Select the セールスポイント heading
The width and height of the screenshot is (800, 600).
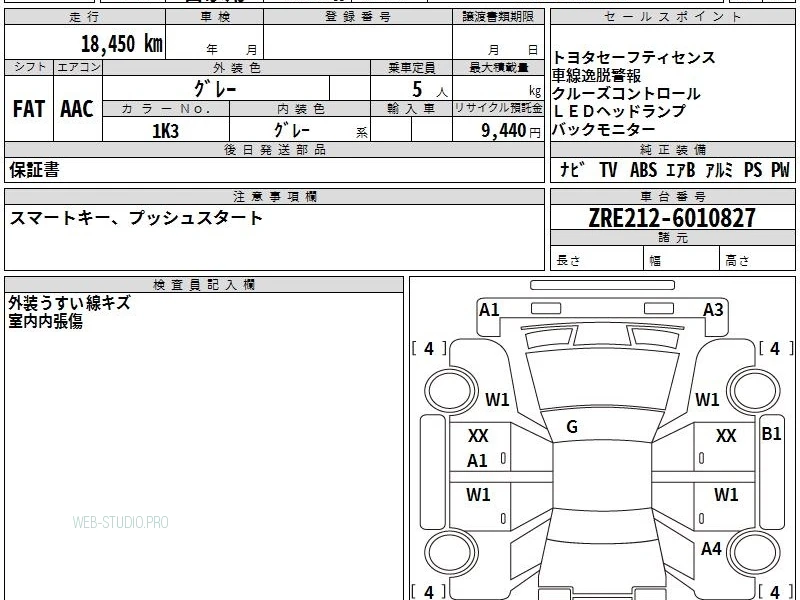tap(672, 17)
